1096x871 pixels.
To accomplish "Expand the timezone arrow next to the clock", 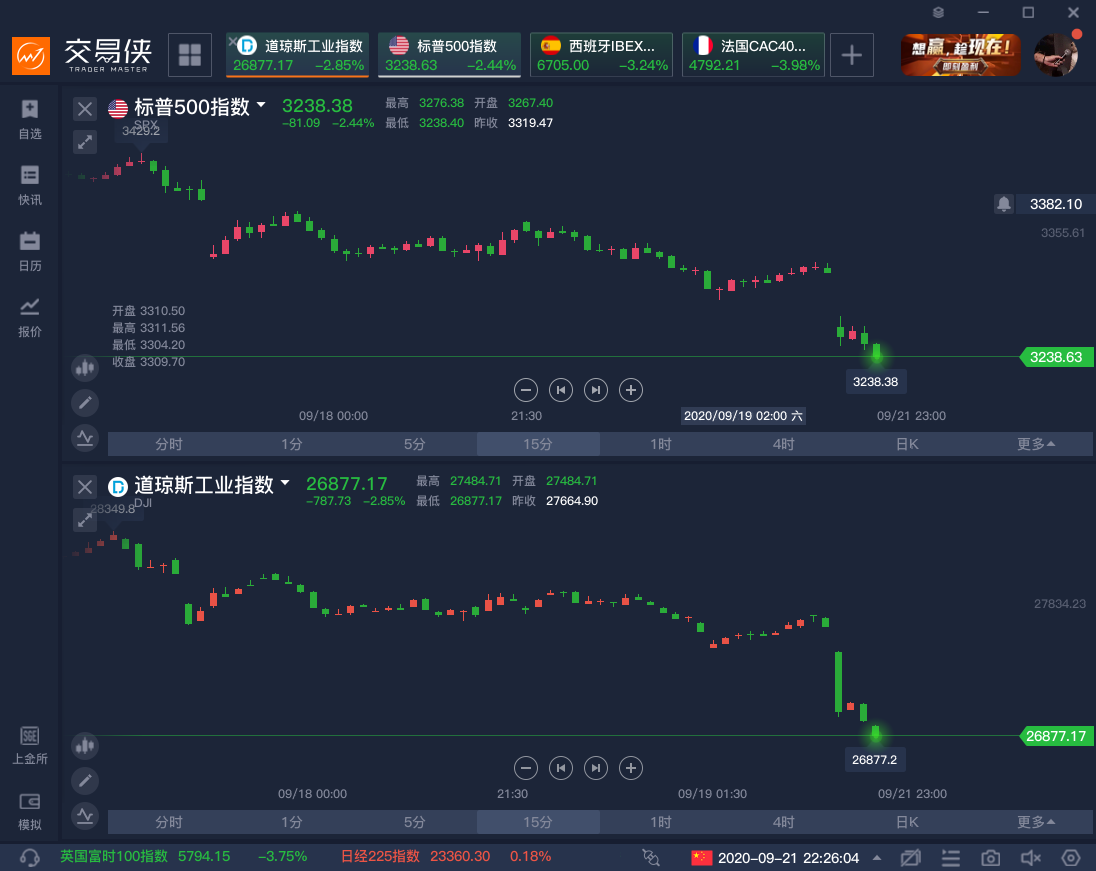I will [x=877, y=858].
